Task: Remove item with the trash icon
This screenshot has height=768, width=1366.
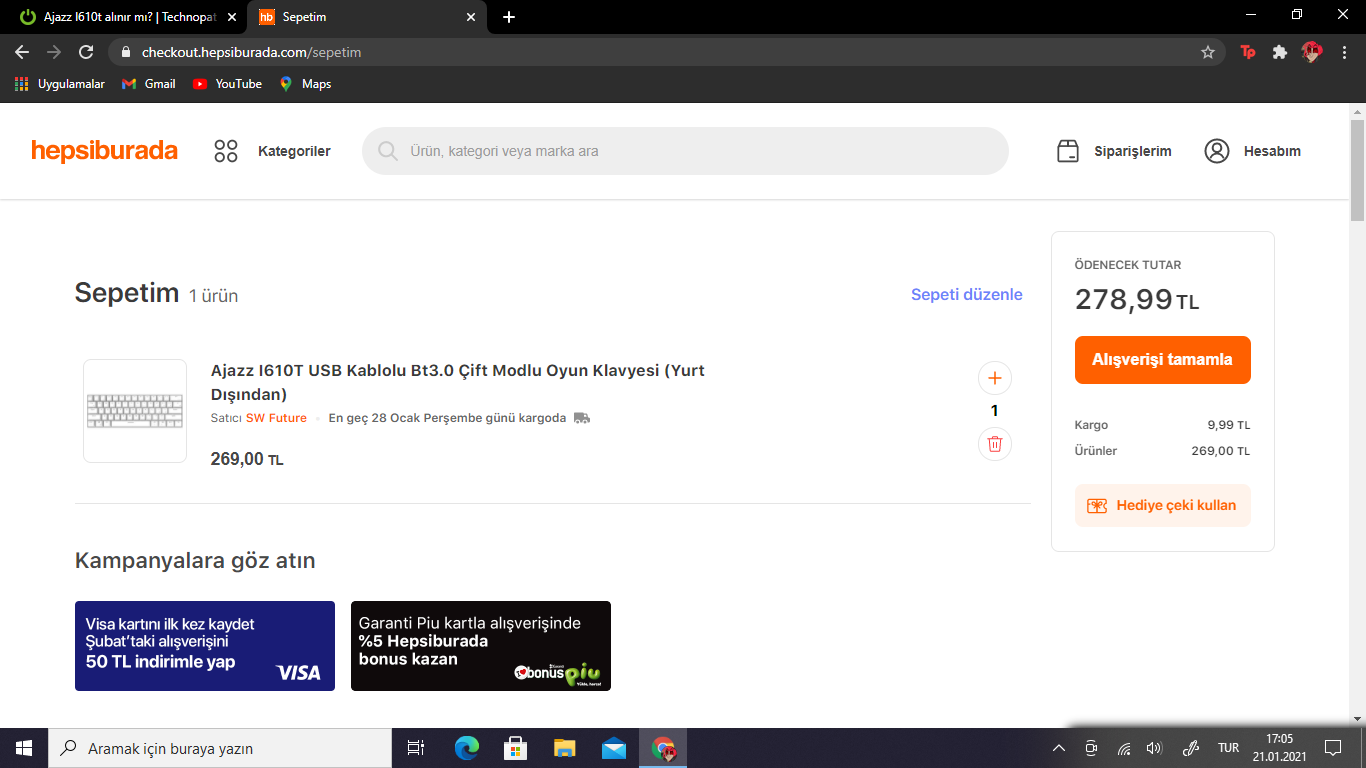Action: pyautogui.click(x=994, y=444)
